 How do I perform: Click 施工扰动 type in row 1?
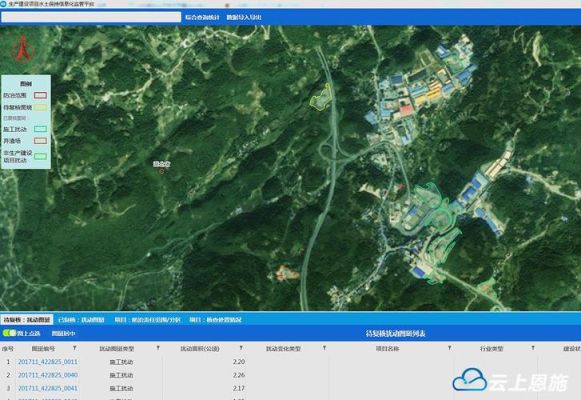click(x=121, y=362)
